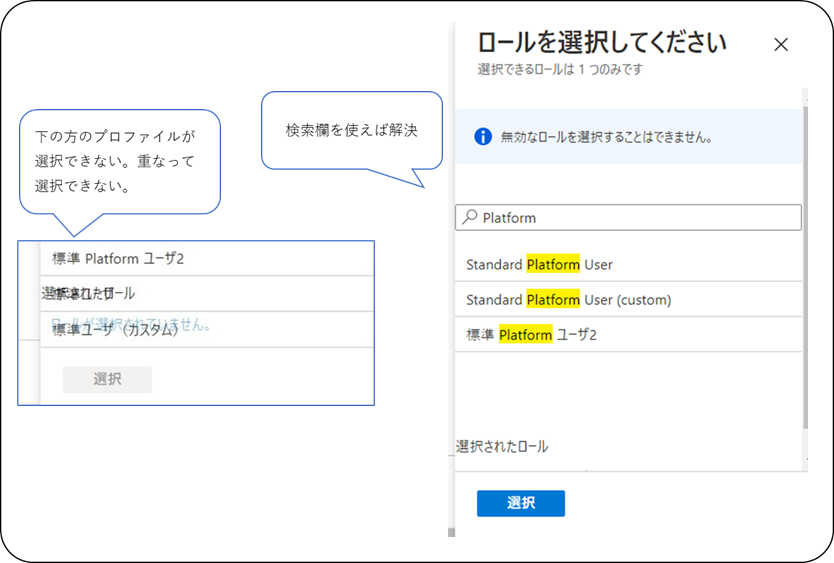Viewport: 834px width, 563px height.
Task: Select 標準ユーザ (カスタム) in left list
Action: (207, 330)
